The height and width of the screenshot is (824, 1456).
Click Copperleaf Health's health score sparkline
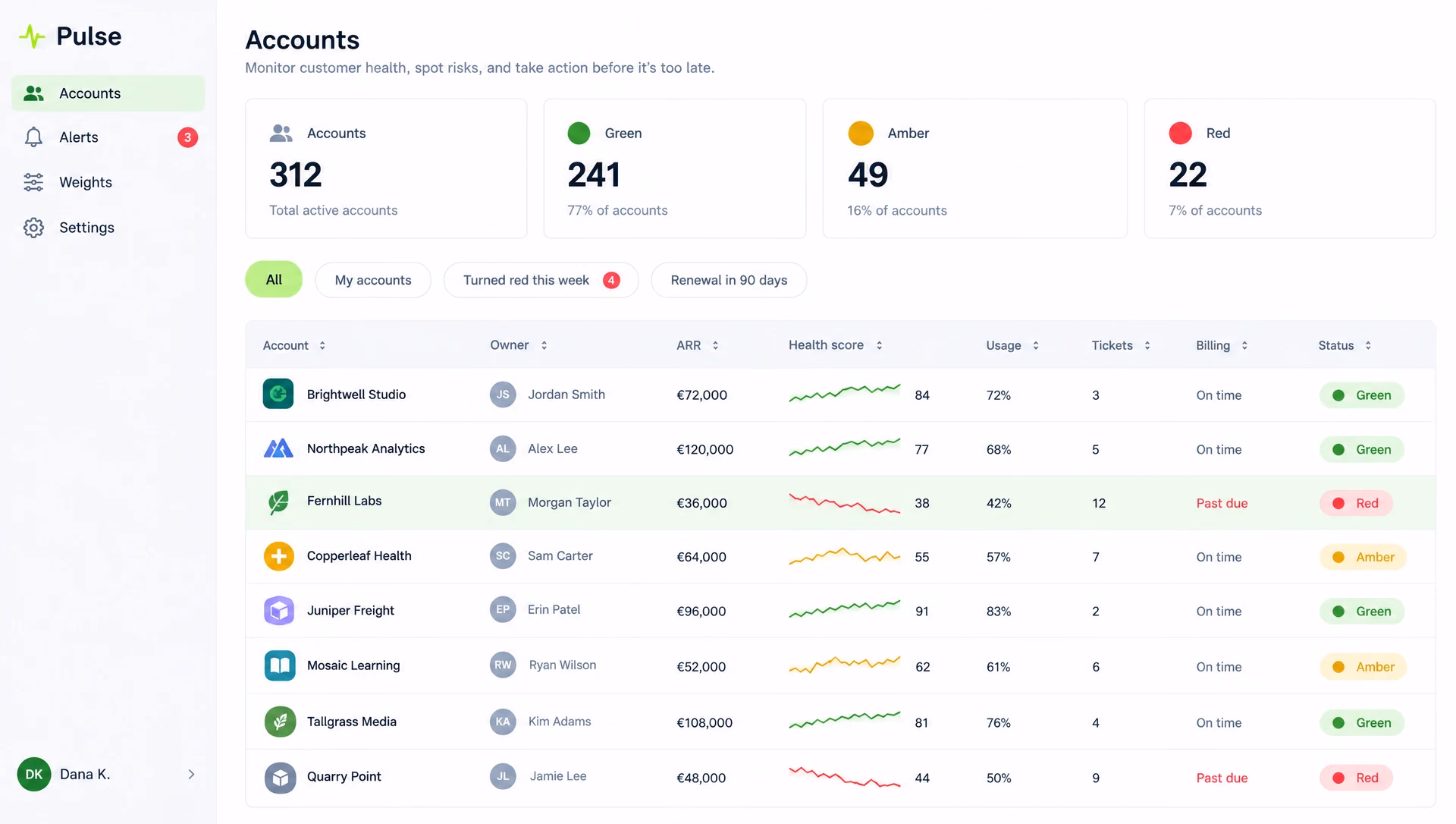pos(844,556)
